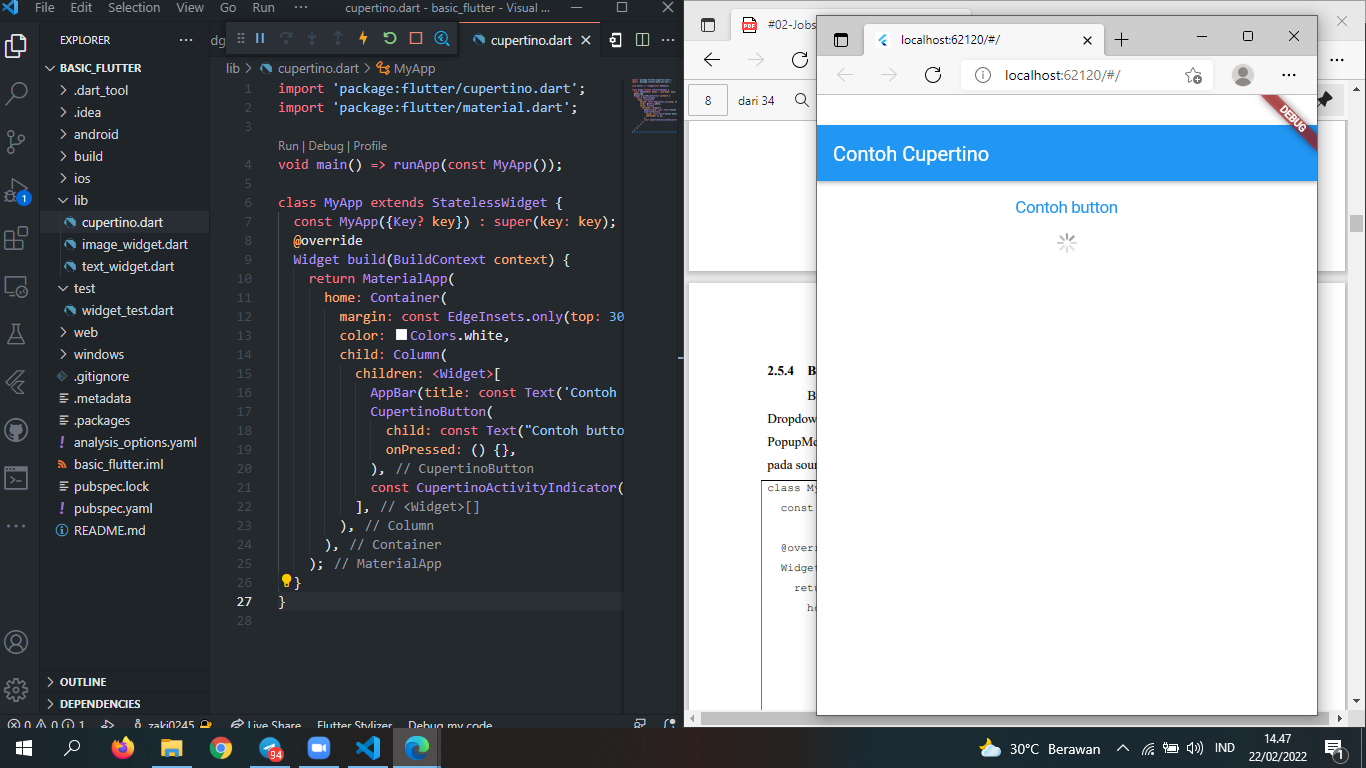Launch Firefox from the taskbar
The width and height of the screenshot is (1366, 768).
pos(123,748)
